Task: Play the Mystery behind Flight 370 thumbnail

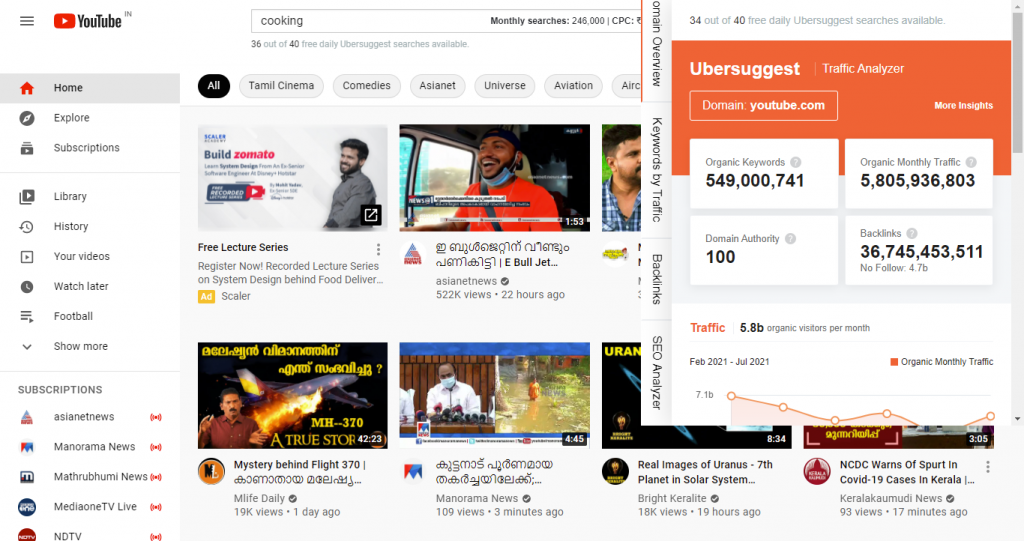Action: click(293, 395)
